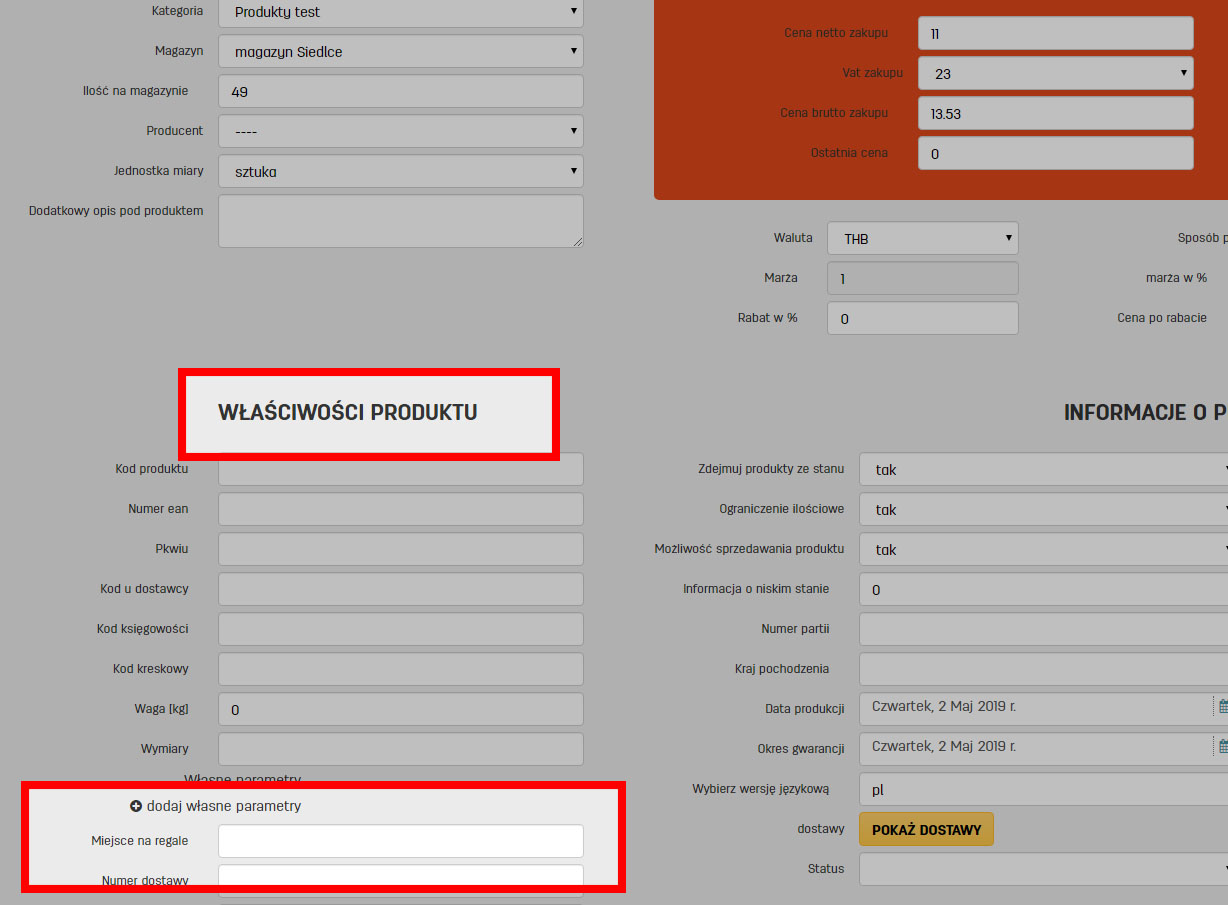Click the Cena netto zakupu field
This screenshot has width=1228, height=905.
[x=1055, y=33]
